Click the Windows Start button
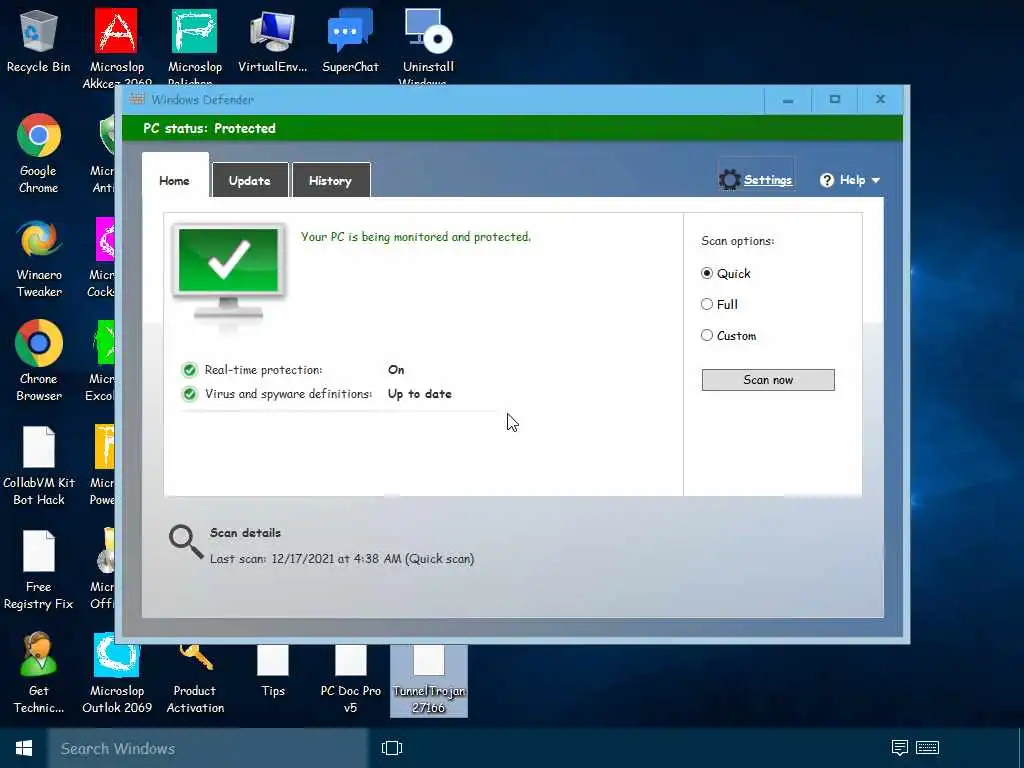The height and width of the screenshot is (768, 1024). pyautogui.click(x=24, y=748)
